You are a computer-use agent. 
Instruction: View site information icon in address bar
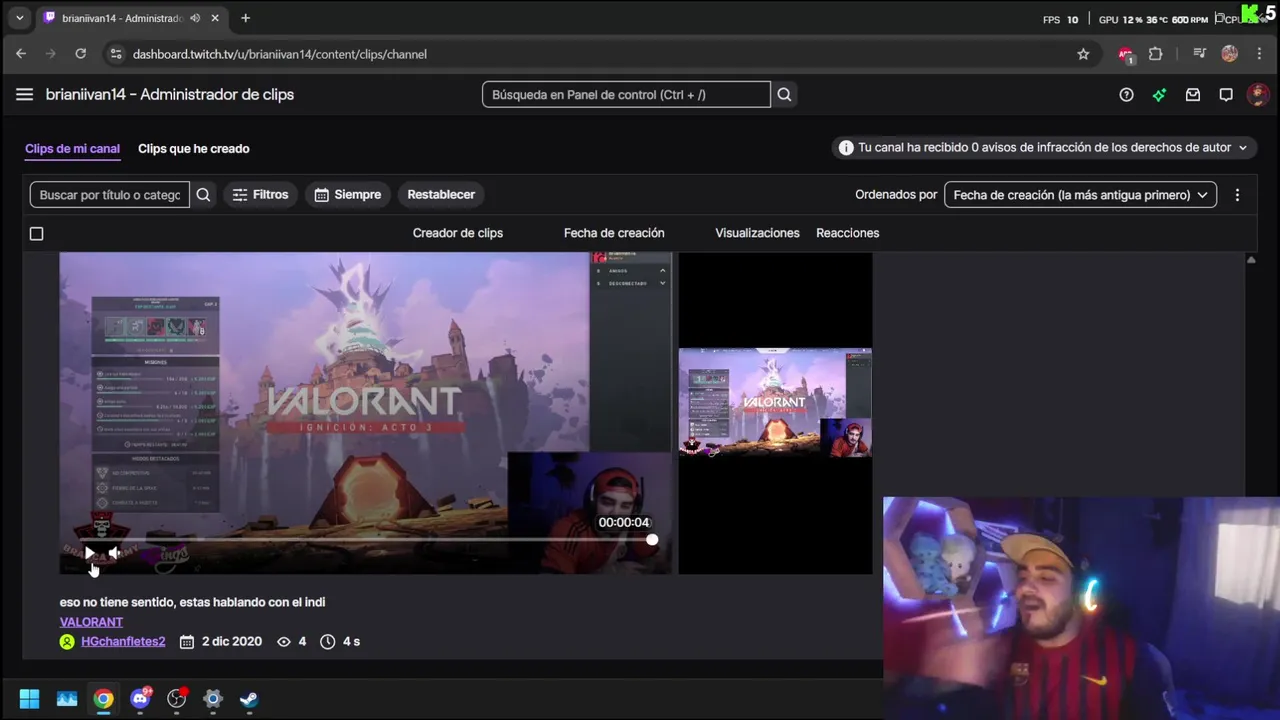point(116,54)
